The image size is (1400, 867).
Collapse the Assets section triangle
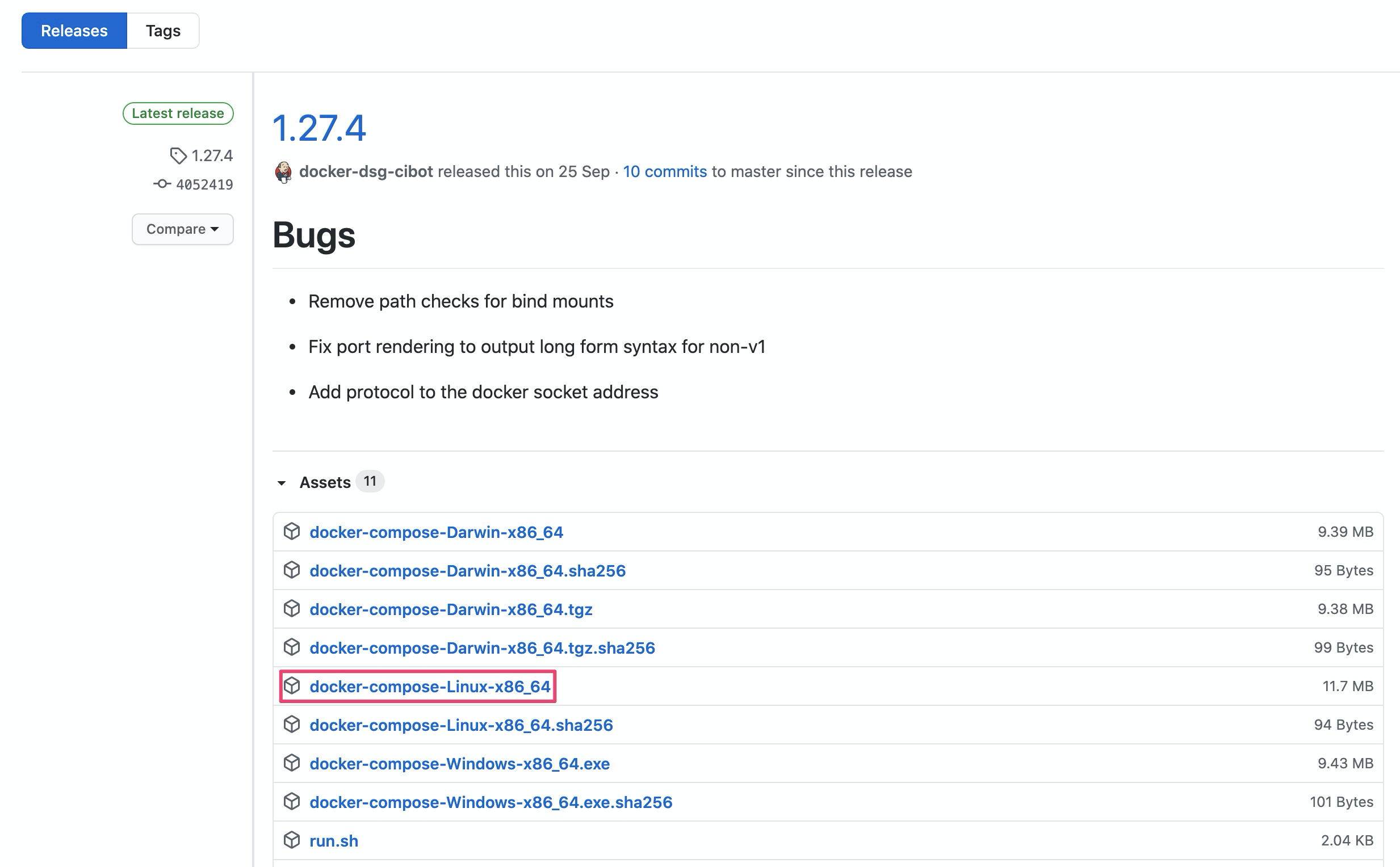tap(282, 483)
